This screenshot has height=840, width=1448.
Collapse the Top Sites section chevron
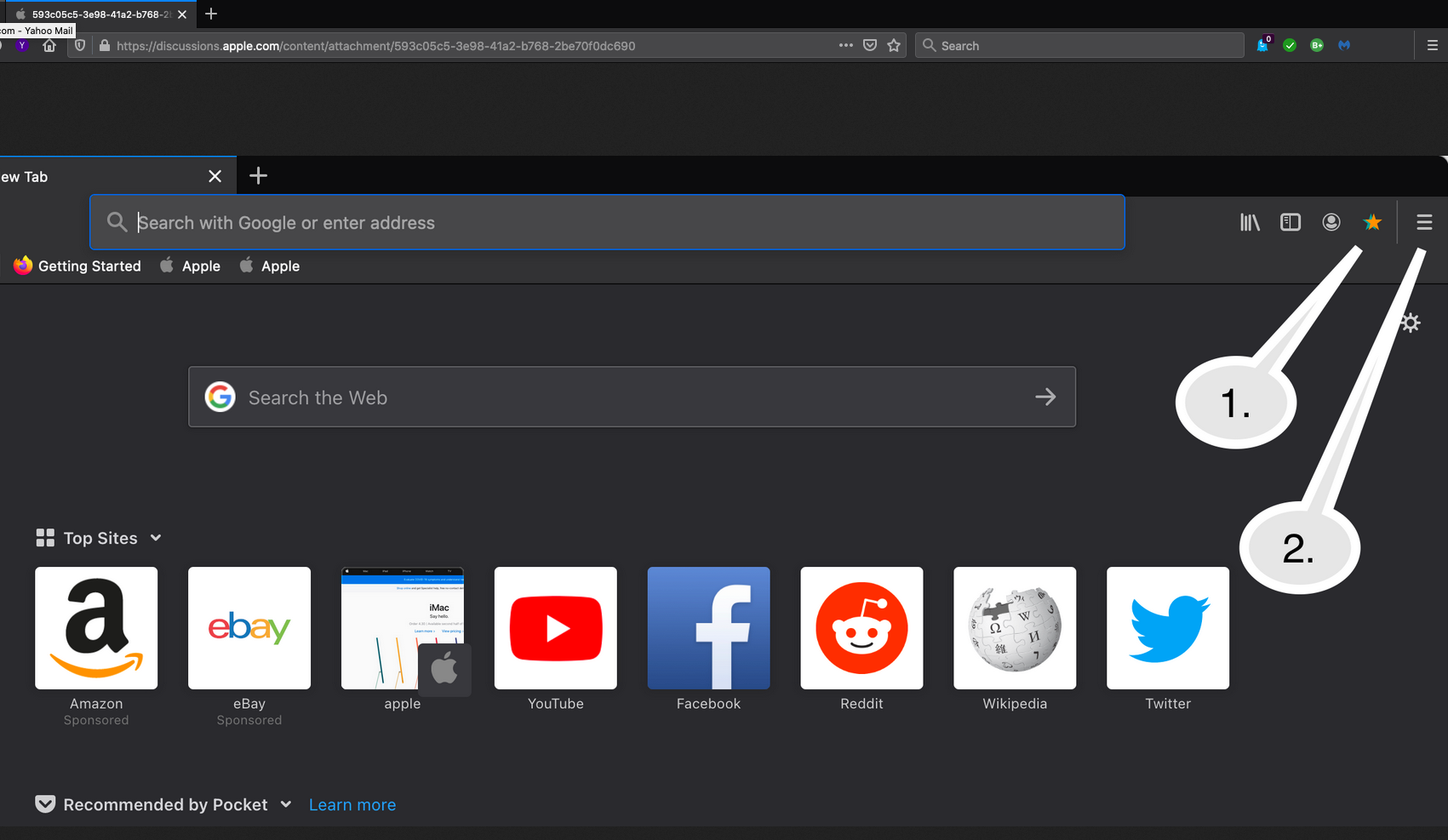(x=156, y=538)
